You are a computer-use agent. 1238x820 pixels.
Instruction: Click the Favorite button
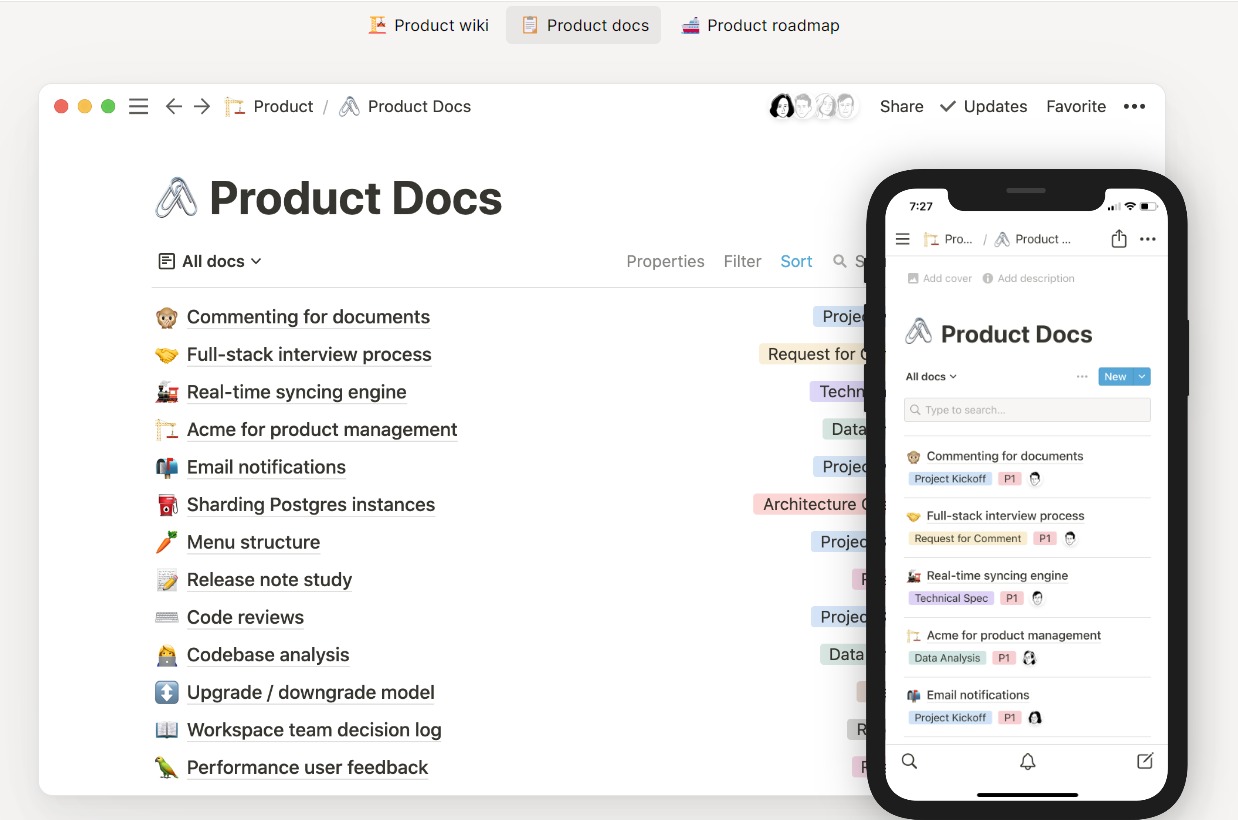tap(1075, 106)
